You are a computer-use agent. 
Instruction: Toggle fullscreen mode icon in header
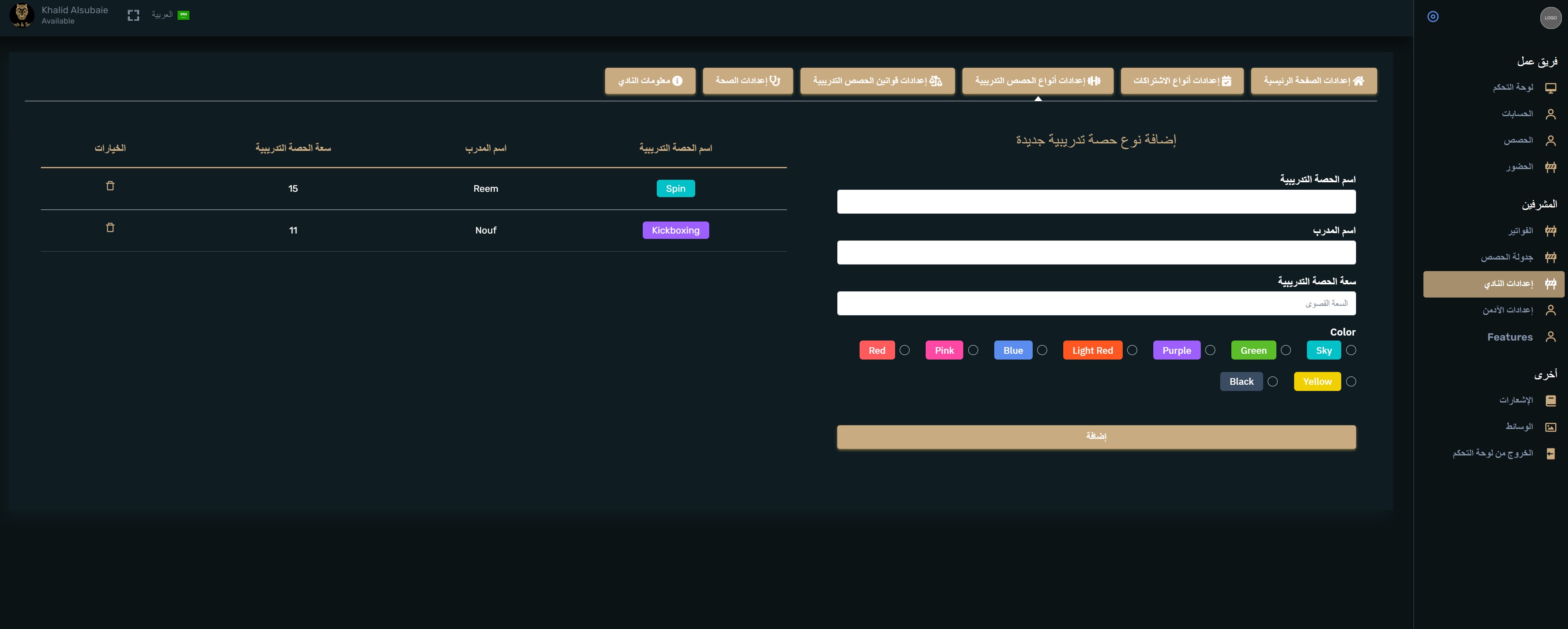click(x=133, y=15)
